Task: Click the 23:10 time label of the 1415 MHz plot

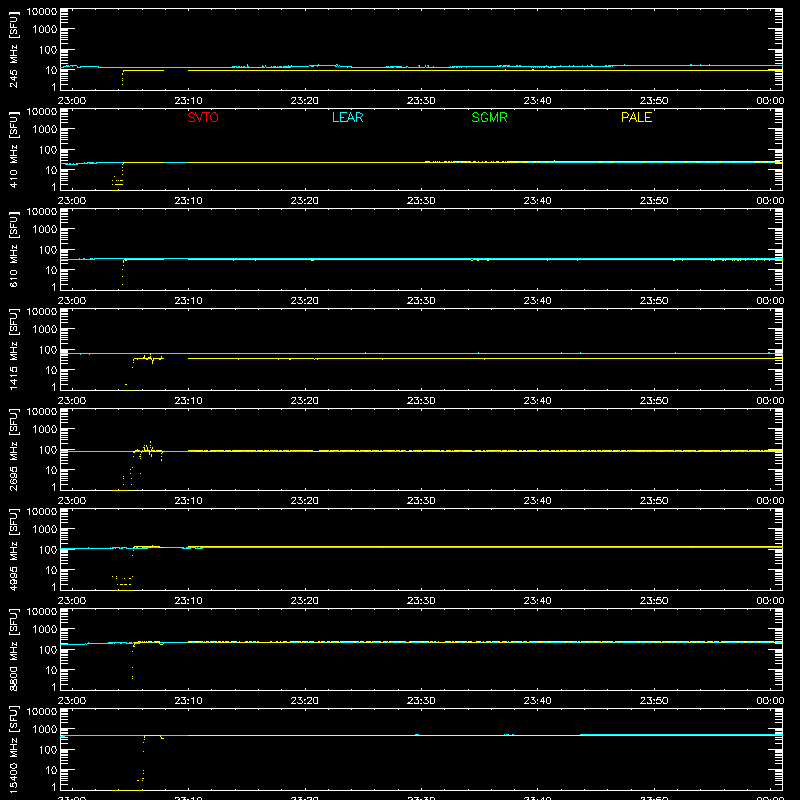Action: pos(188,401)
